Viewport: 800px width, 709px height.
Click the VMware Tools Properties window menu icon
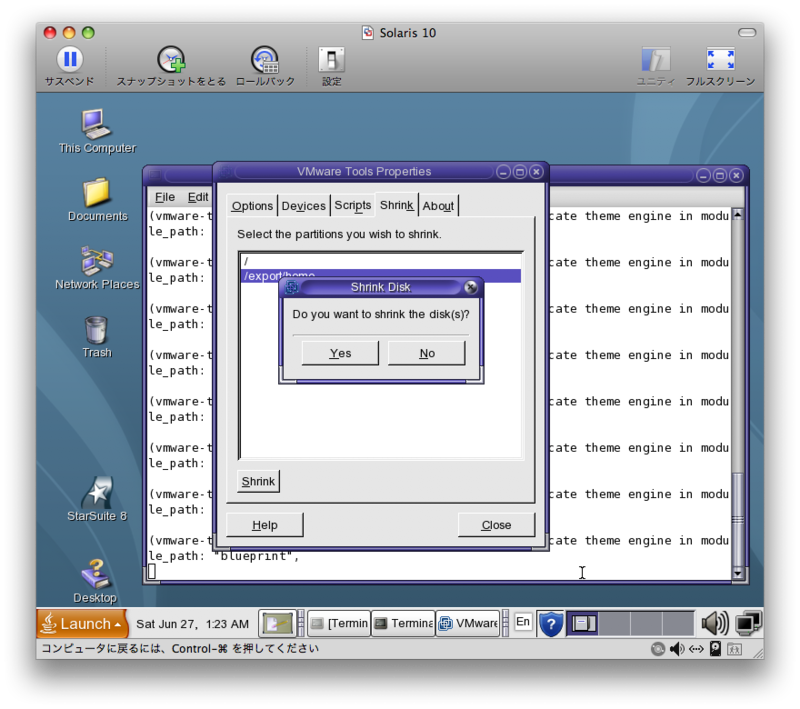point(225,172)
